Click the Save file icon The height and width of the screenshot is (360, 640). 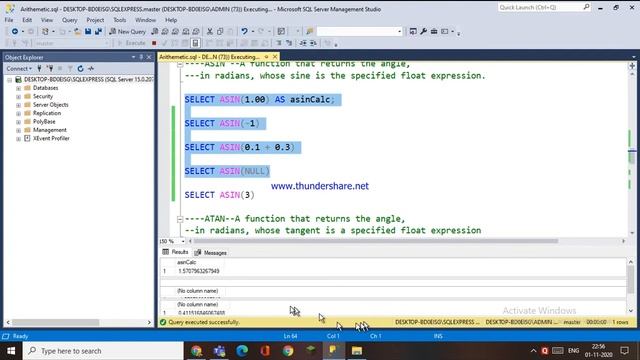pos(88,31)
